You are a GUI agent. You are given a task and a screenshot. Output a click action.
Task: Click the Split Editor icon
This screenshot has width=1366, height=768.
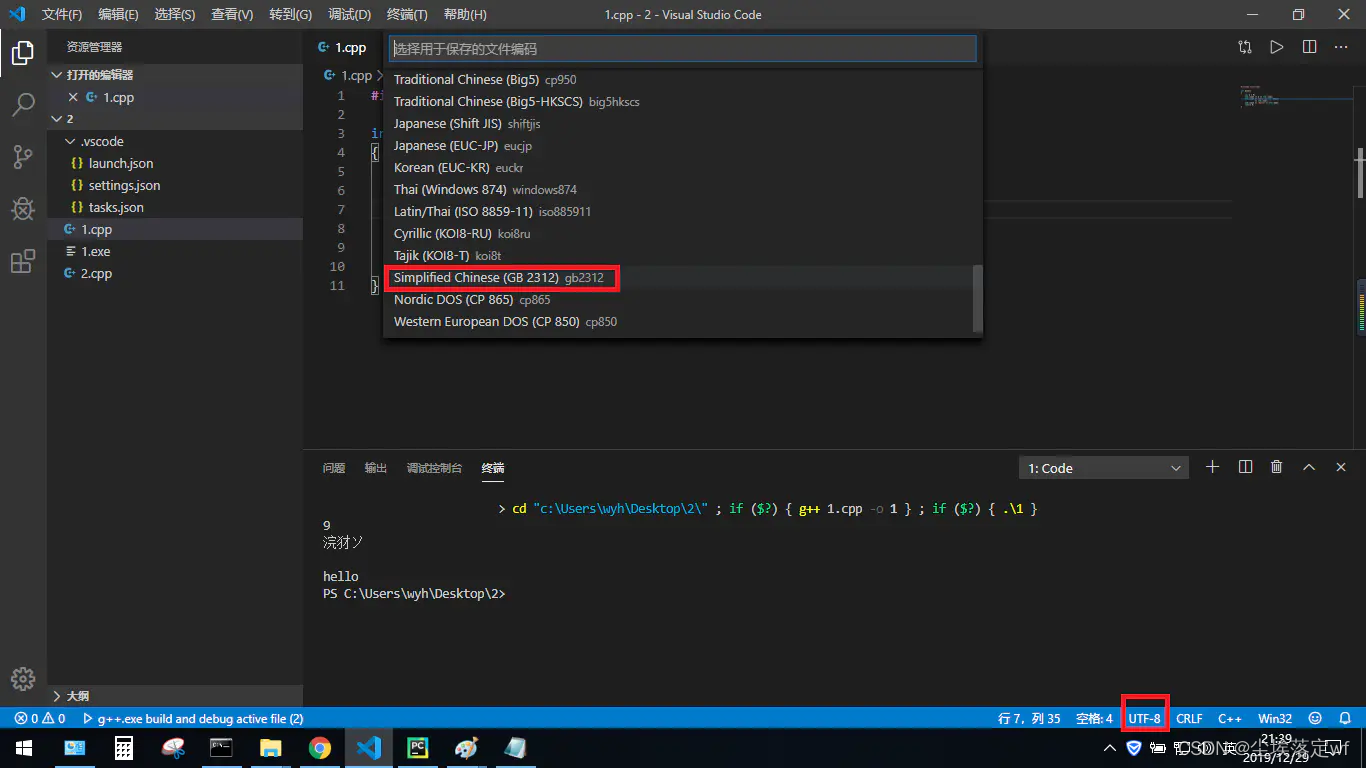(1309, 47)
